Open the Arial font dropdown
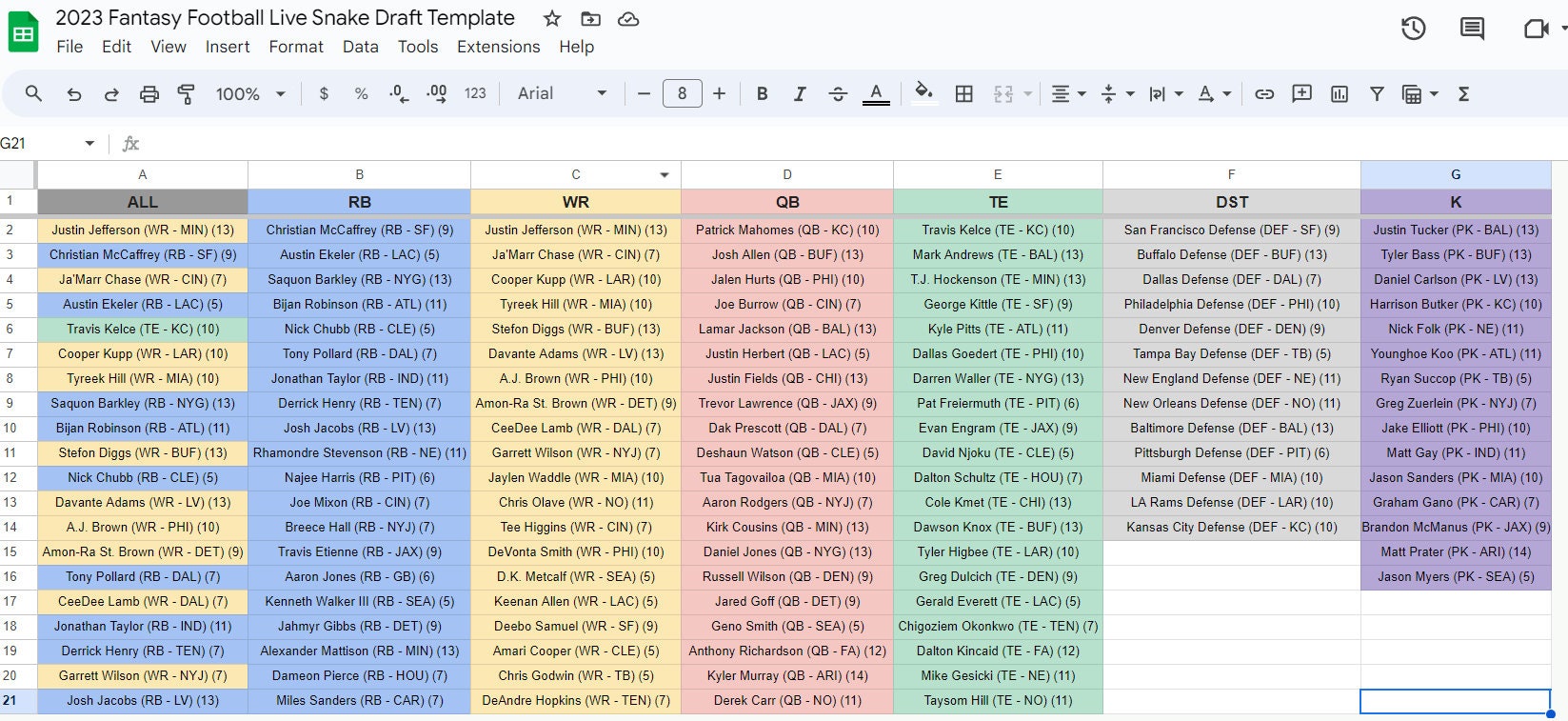This screenshot has width=1568, height=721. (x=562, y=93)
